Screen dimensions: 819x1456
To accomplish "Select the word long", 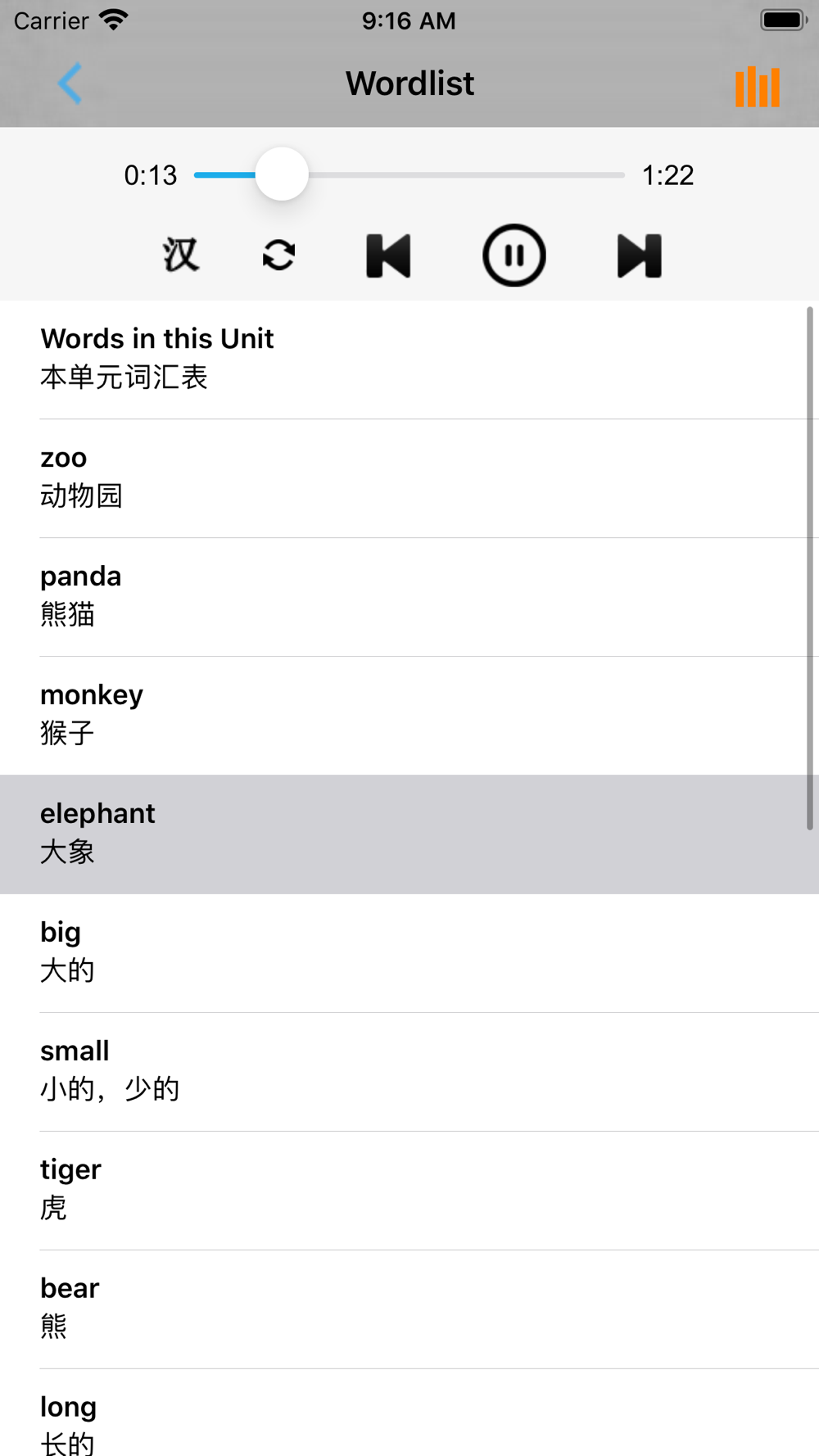I will point(409,1413).
